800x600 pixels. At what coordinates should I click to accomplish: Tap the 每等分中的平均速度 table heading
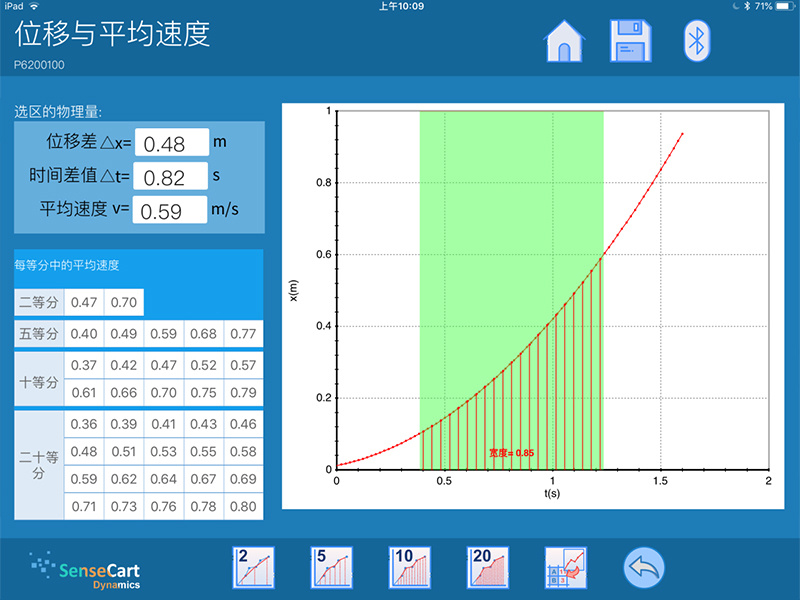point(67,265)
